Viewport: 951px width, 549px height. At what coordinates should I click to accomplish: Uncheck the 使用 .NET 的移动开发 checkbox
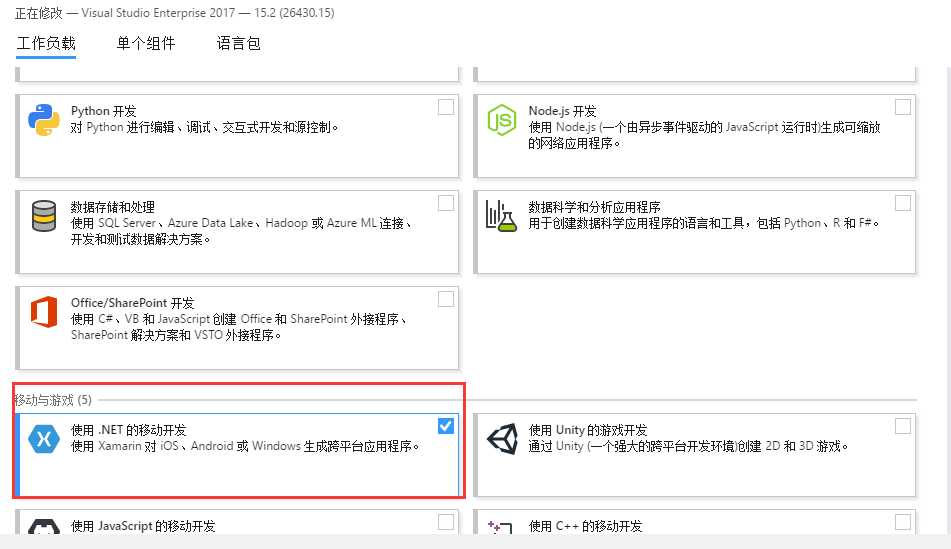[x=446, y=426]
